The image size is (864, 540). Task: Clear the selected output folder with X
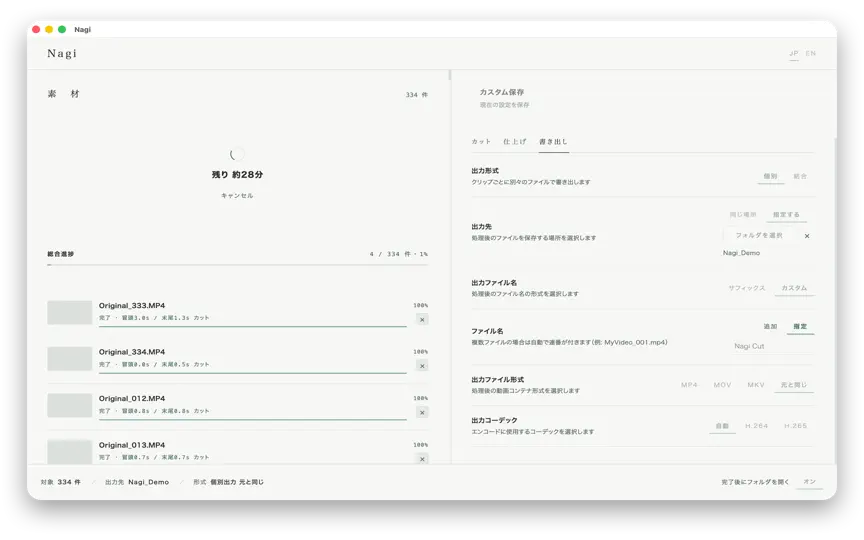[x=807, y=236]
